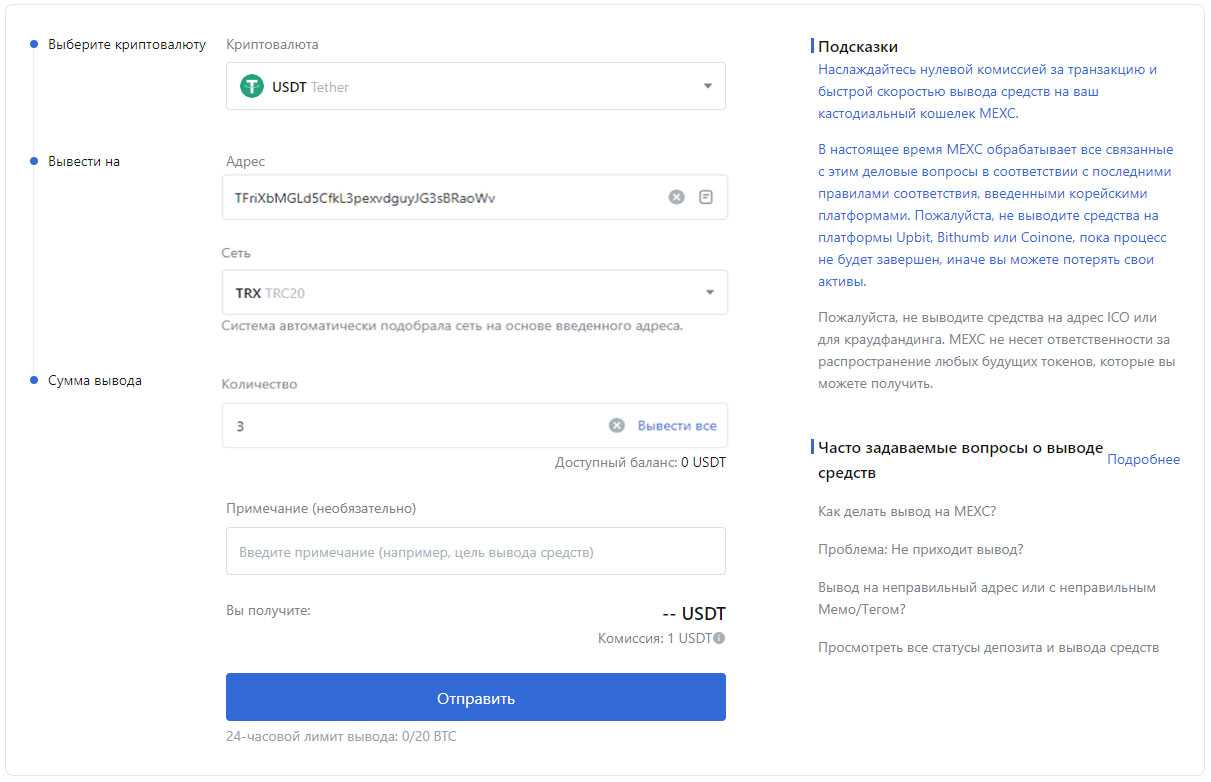Click the Сумма вывода step label

pyautogui.click(x=95, y=381)
